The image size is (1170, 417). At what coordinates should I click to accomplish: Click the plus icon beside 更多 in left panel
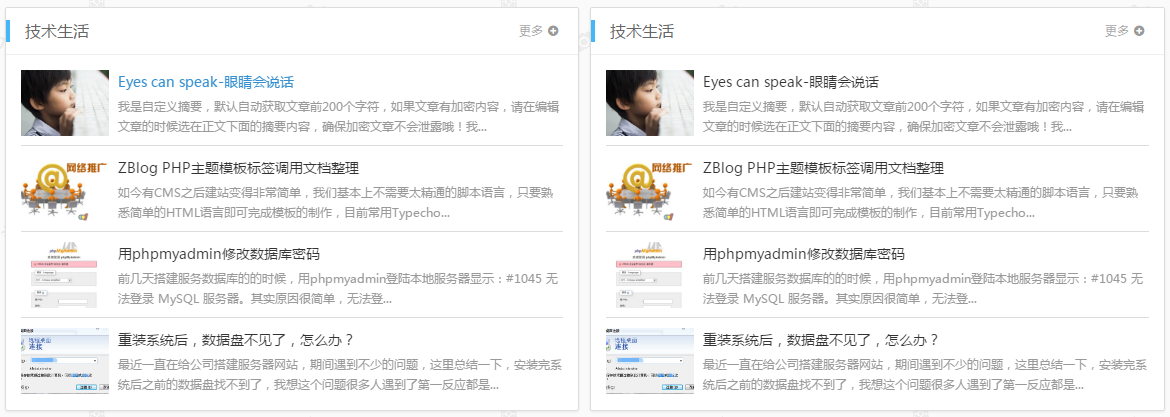coord(553,31)
